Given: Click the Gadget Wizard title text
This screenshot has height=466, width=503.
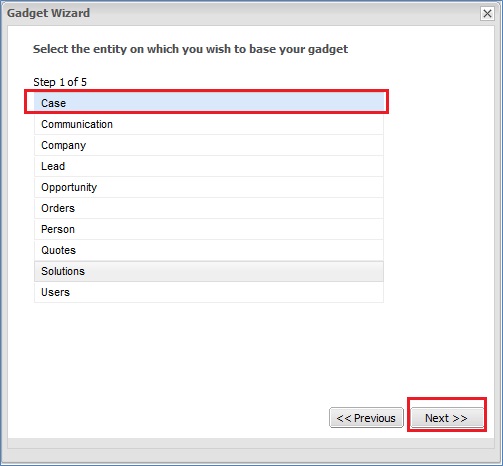Looking at the screenshot, I should tap(48, 13).
